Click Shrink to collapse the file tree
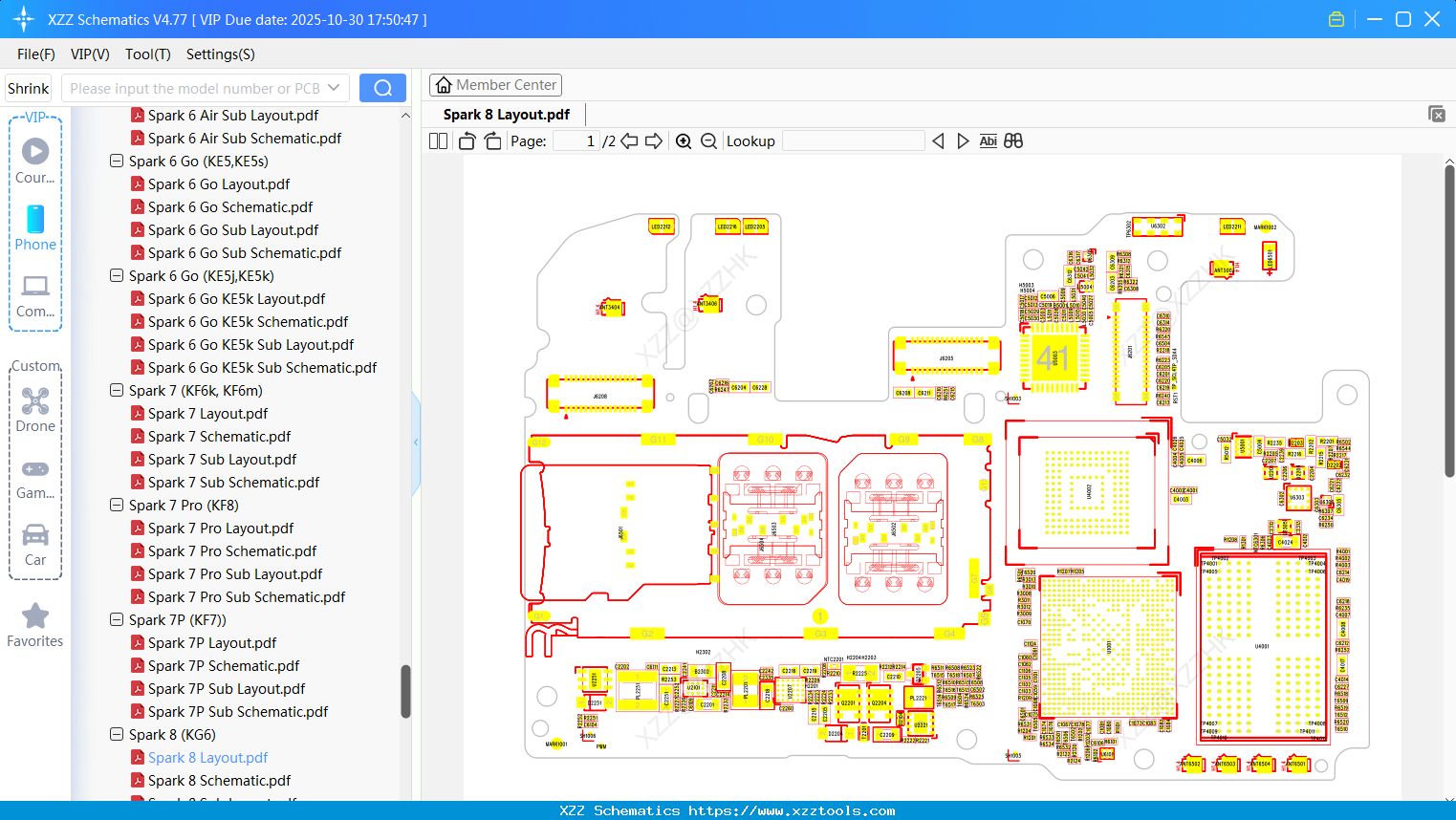The image size is (1456, 820). click(x=28, y=87)
